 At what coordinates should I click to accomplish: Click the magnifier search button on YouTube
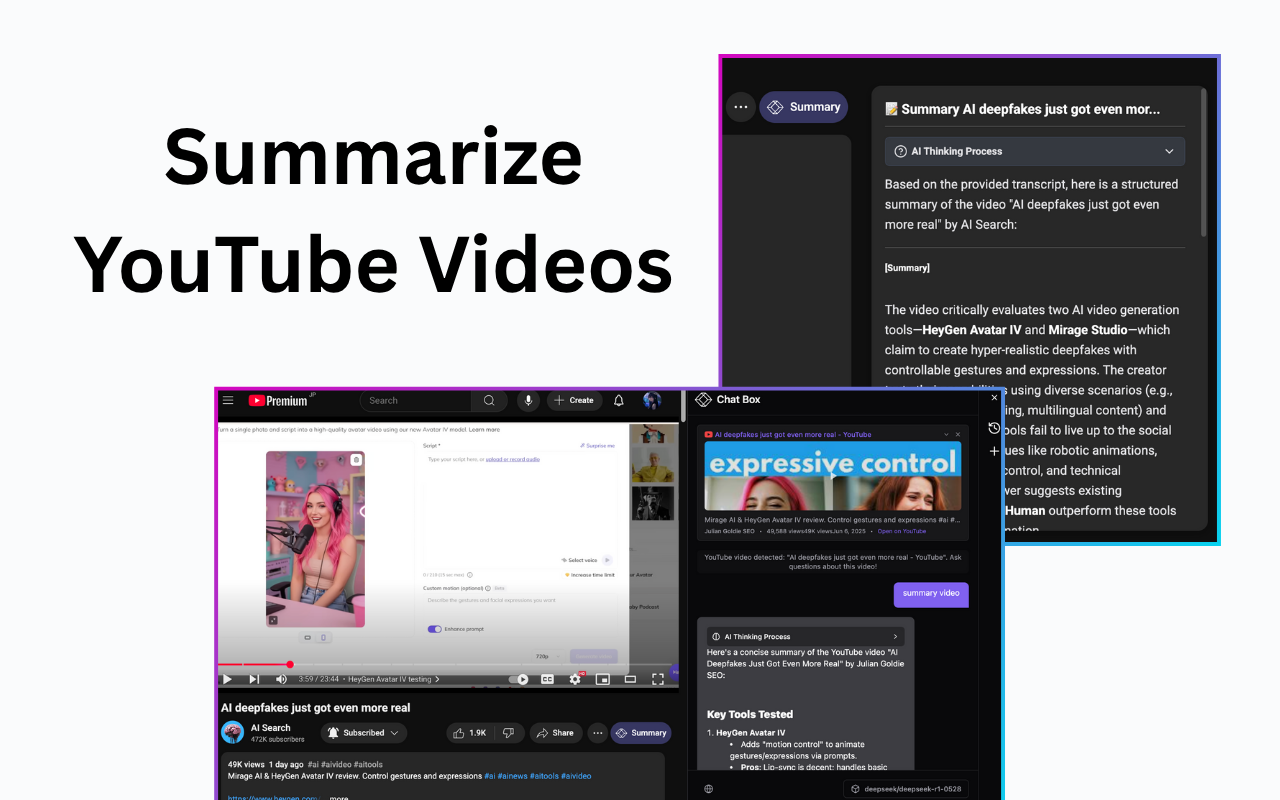coord(489,400)
